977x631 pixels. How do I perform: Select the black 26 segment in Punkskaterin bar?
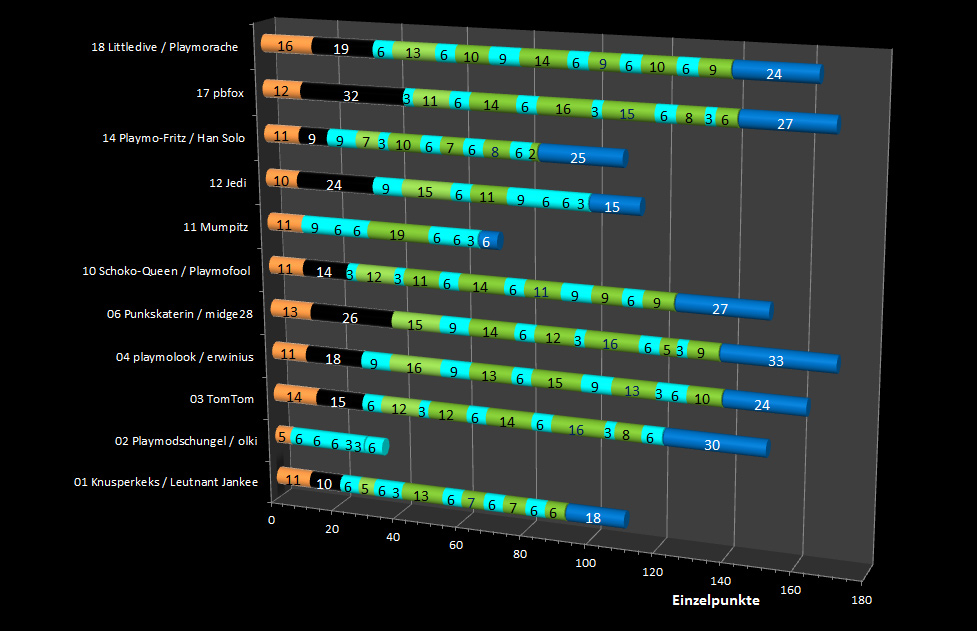[x=350, y=317]
